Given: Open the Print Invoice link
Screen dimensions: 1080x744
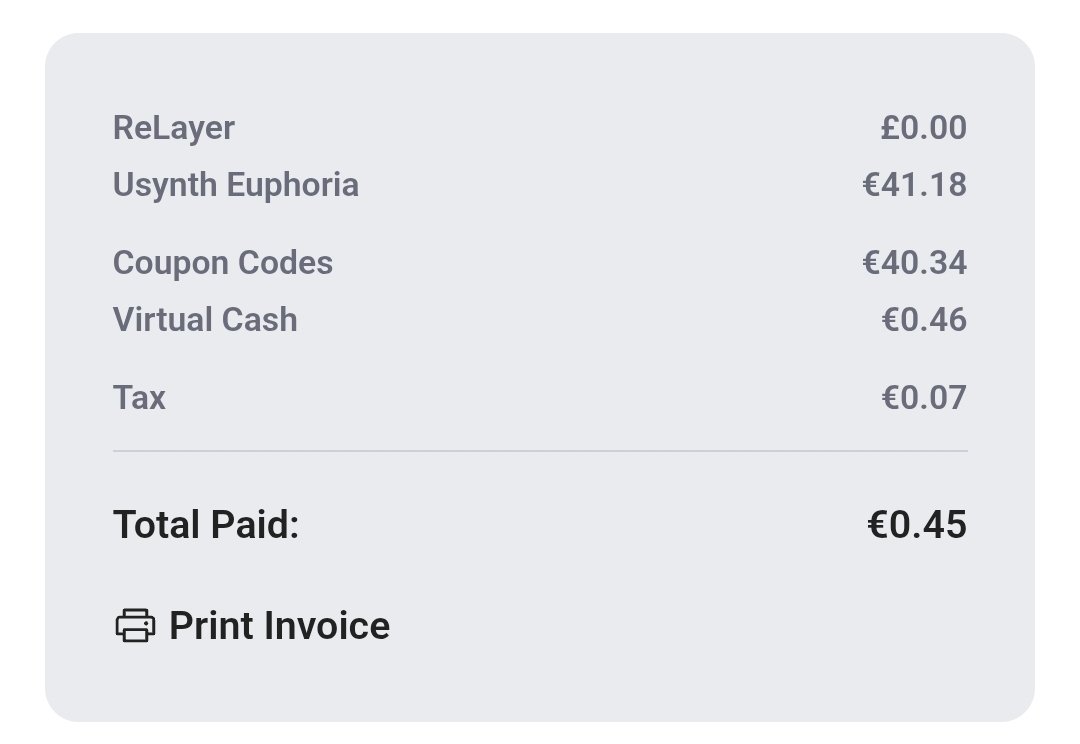Looking at the screenshot, I should point(278,626).
